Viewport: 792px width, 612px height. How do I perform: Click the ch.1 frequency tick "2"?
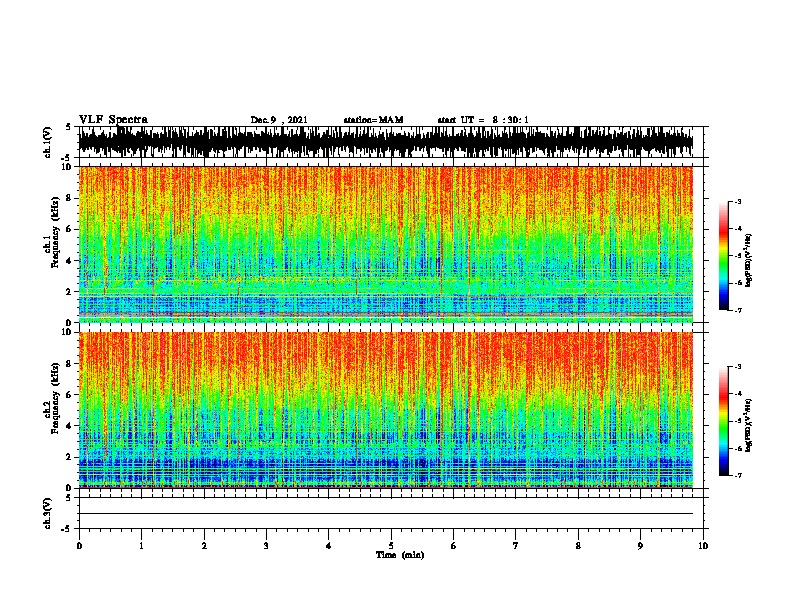pyautogui.click(x=69, y=291)
